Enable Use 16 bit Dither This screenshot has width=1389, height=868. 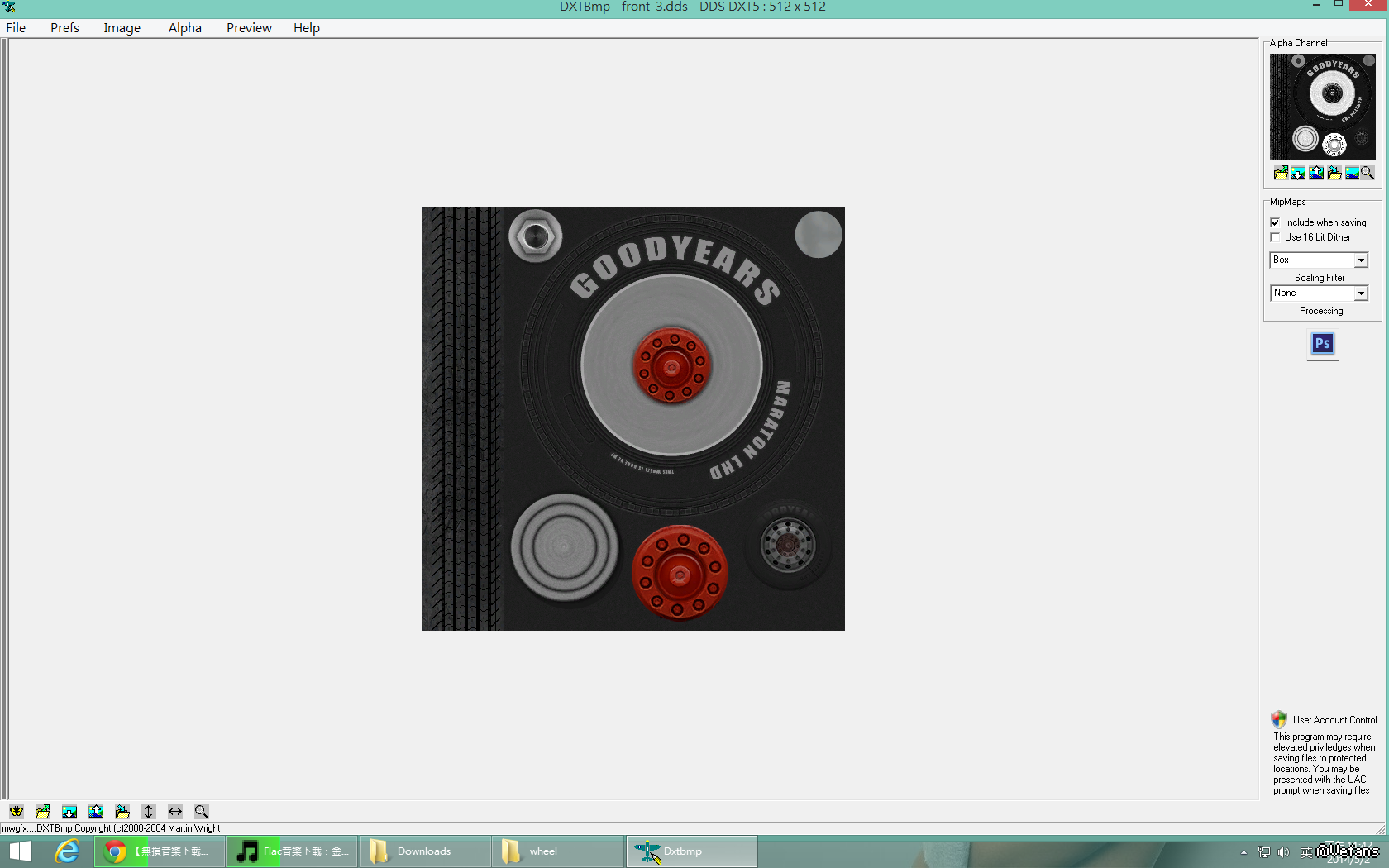click(1275, 237)
